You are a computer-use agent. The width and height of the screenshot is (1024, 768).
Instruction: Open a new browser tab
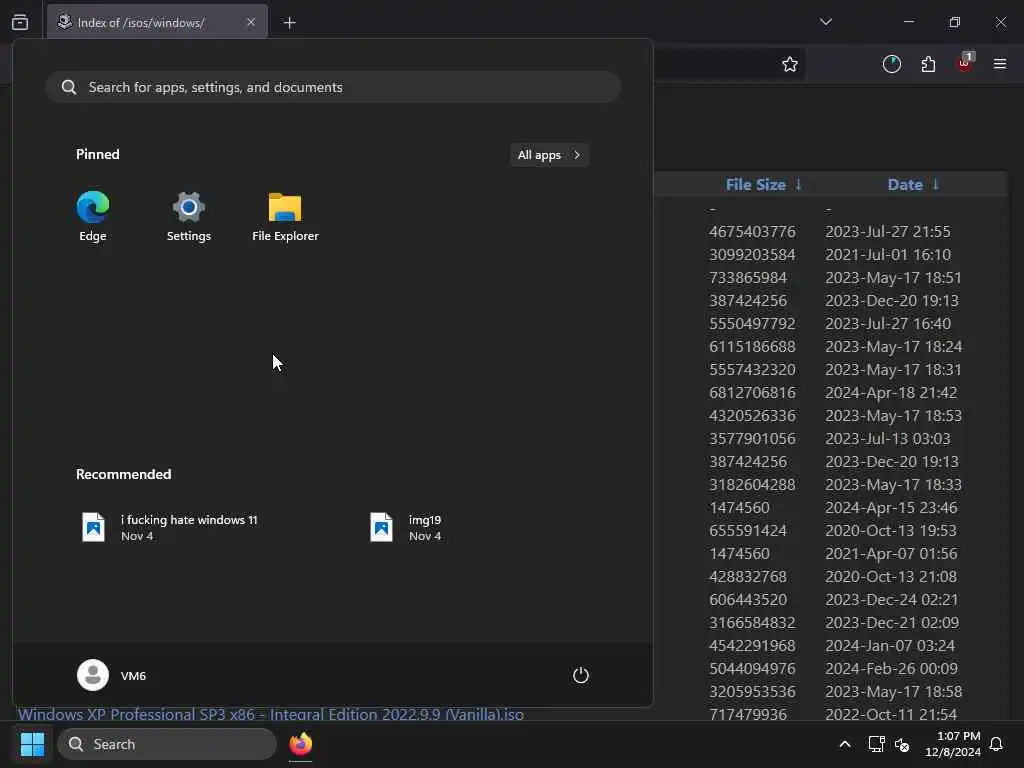click(289, 23)
